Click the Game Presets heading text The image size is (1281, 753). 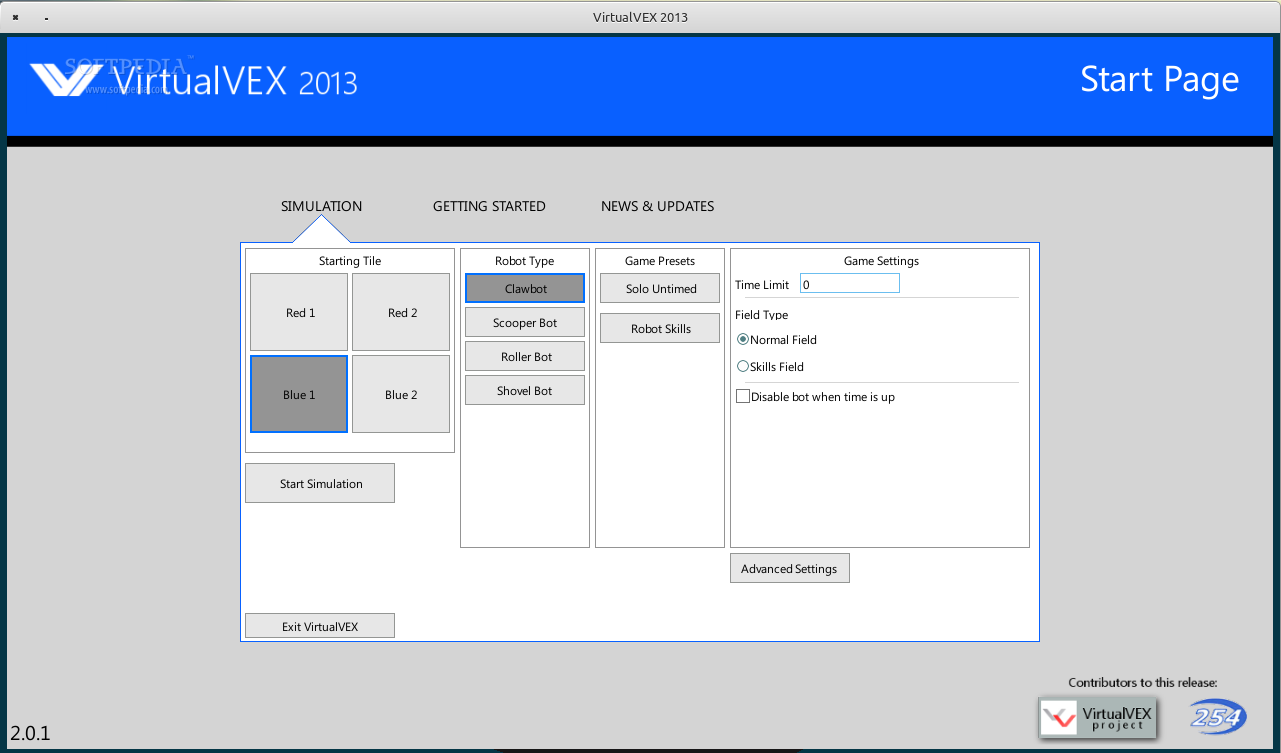(x=660, y=261)
